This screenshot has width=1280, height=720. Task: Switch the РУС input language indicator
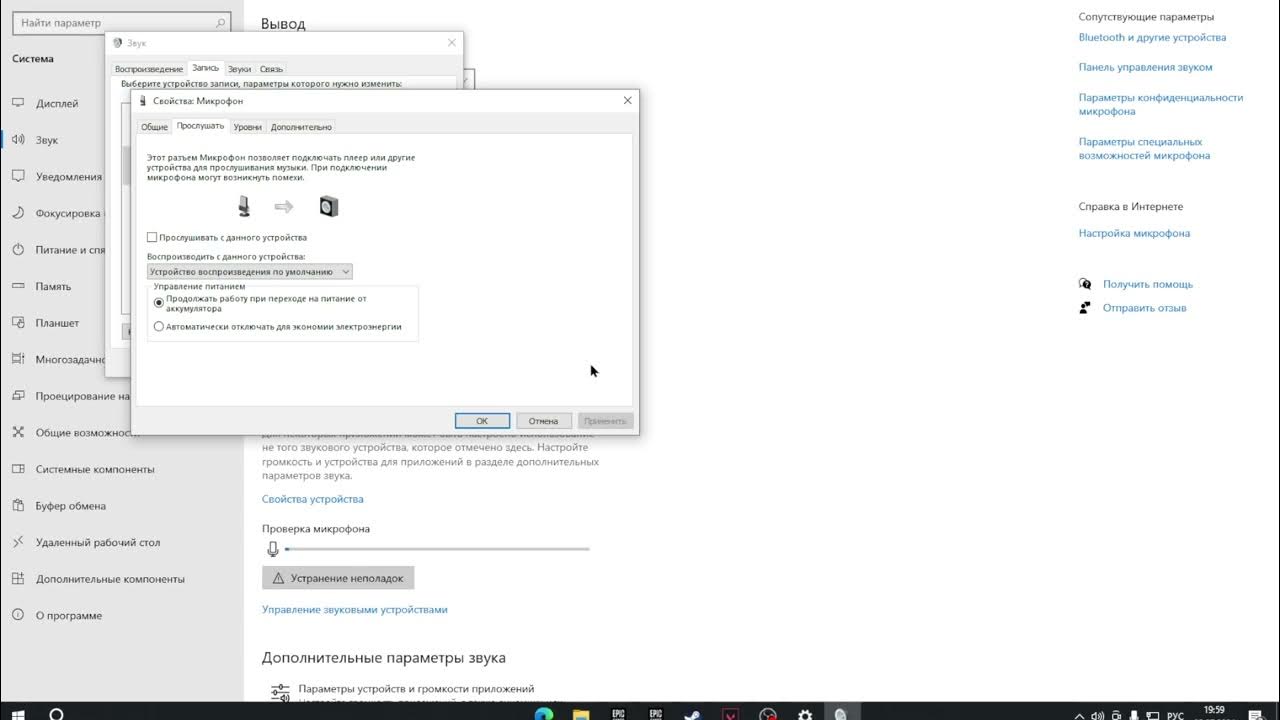(1176, 714)
